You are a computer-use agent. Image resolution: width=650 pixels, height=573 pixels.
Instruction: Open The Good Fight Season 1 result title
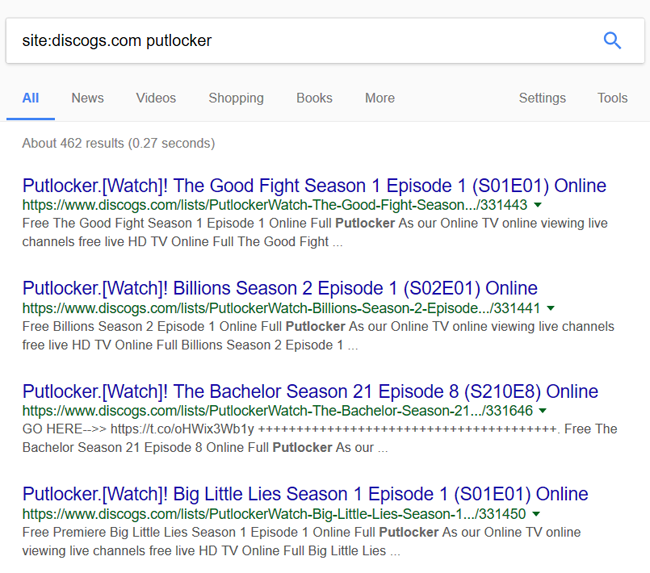pos(314,186)
